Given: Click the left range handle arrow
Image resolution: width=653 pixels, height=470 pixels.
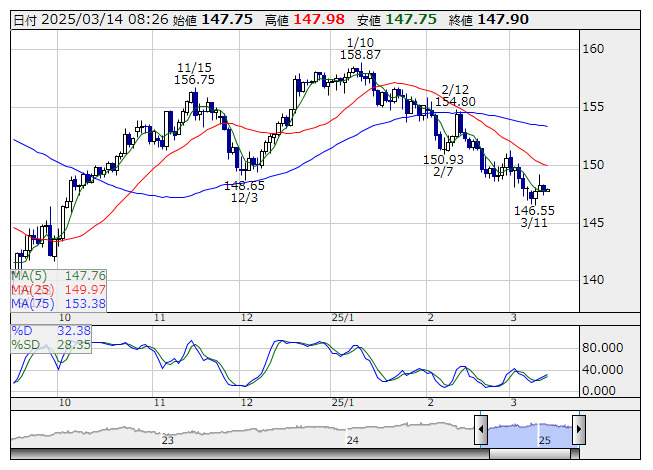Looking at the screenshot, I should [x=481, y=429].
